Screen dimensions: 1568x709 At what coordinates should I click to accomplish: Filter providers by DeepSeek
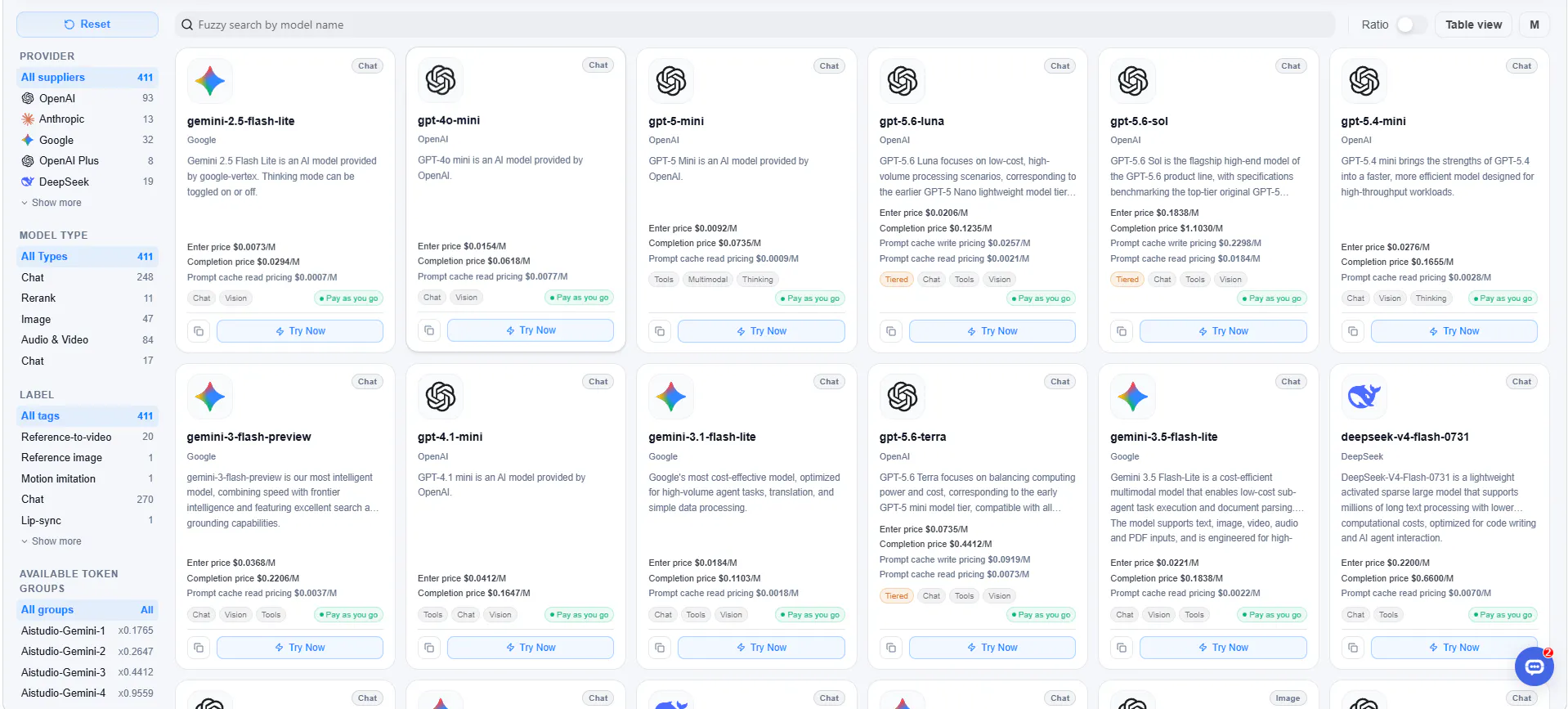point(87,182)
